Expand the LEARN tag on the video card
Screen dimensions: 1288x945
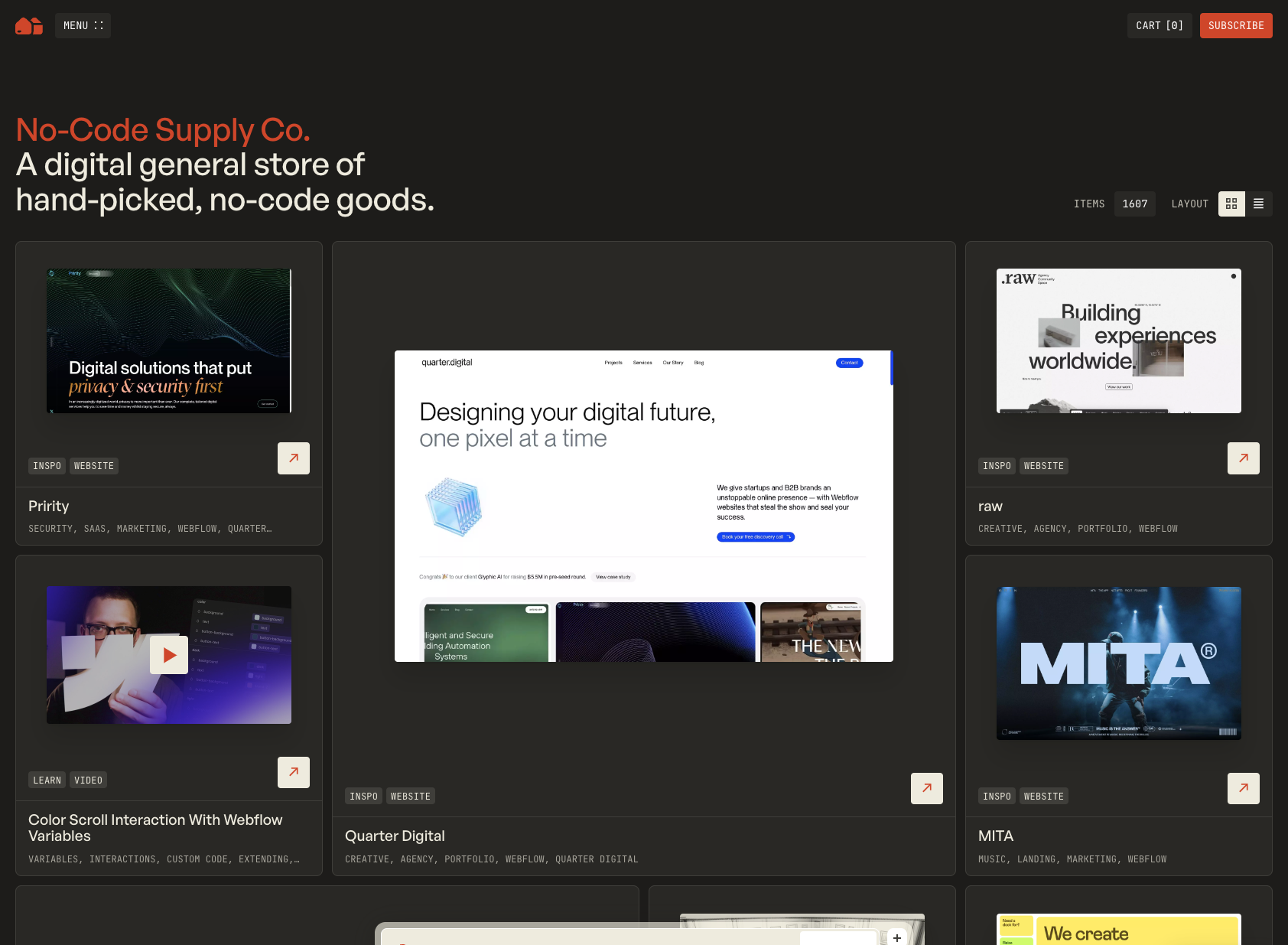(x=47, y=780)
